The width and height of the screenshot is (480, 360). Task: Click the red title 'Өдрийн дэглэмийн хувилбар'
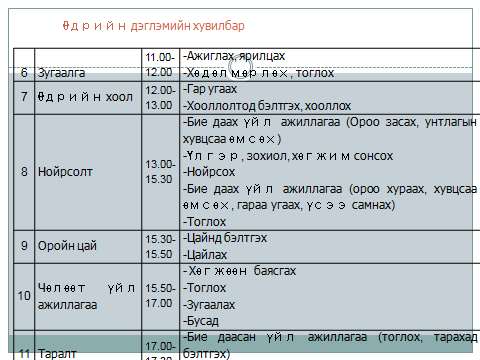point(154,26)
